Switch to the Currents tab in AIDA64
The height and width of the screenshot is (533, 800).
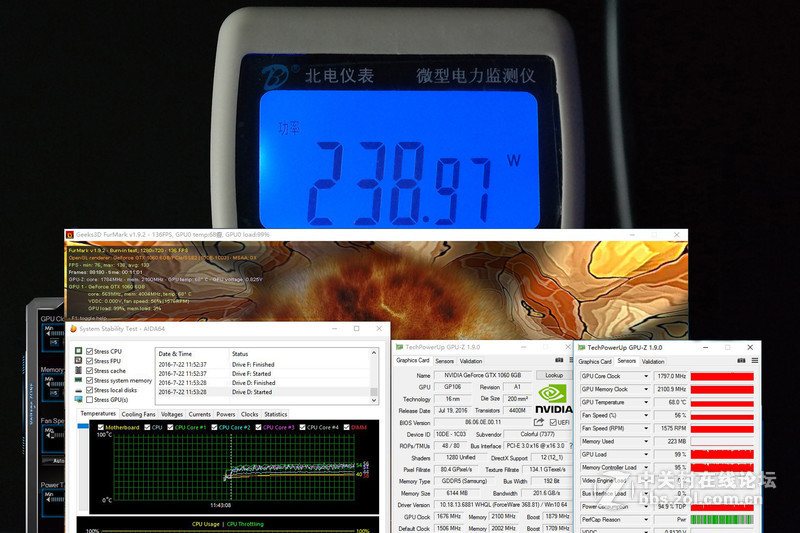coord(199,414)
